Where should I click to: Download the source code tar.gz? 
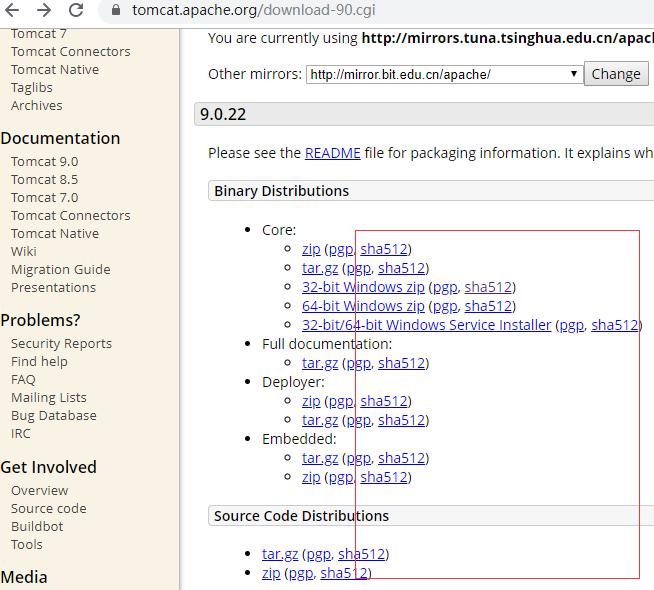[x=279, y=554]
